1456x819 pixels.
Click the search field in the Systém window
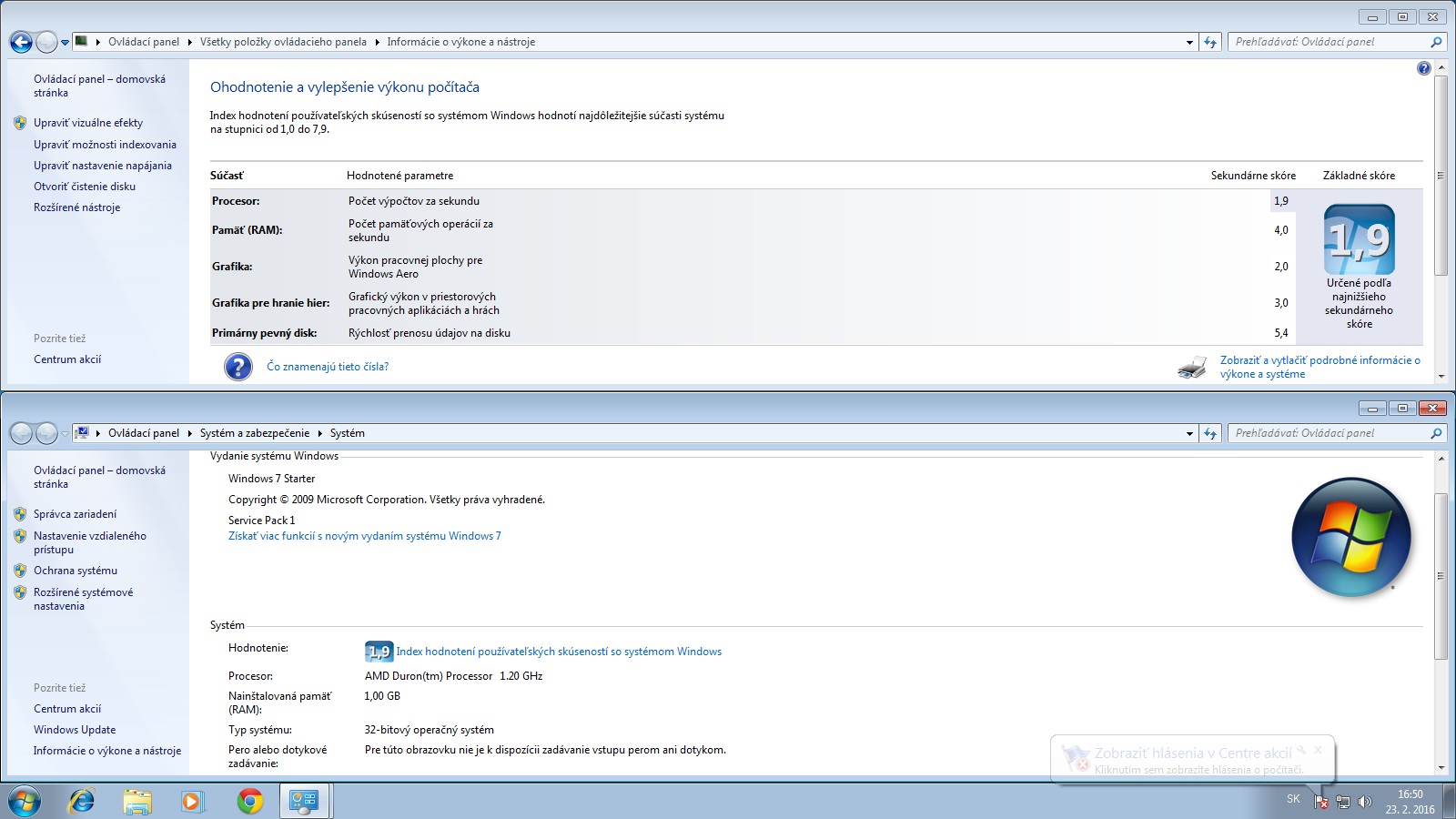click(1329, 433)
